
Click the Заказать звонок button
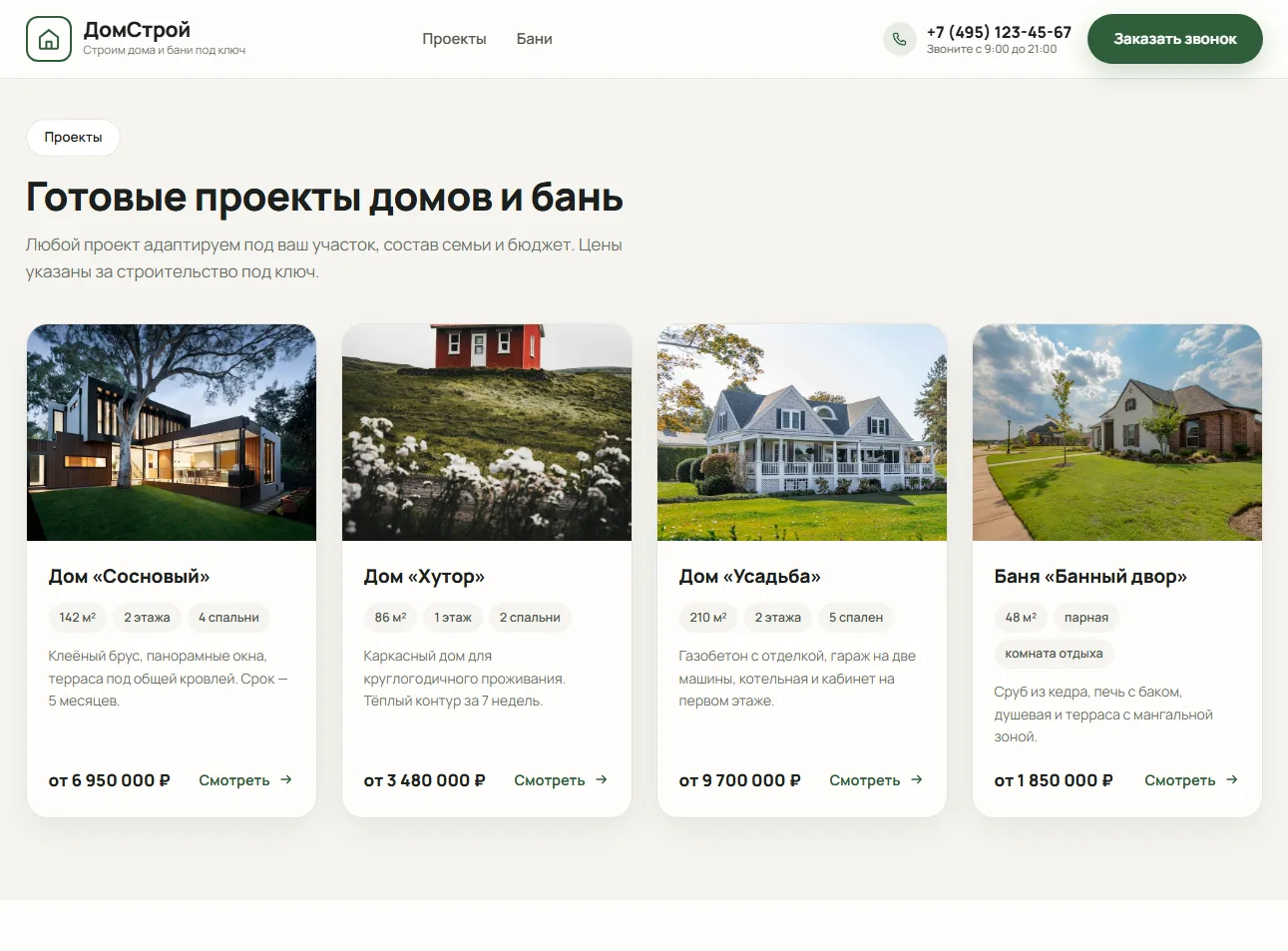(1175, 39)
